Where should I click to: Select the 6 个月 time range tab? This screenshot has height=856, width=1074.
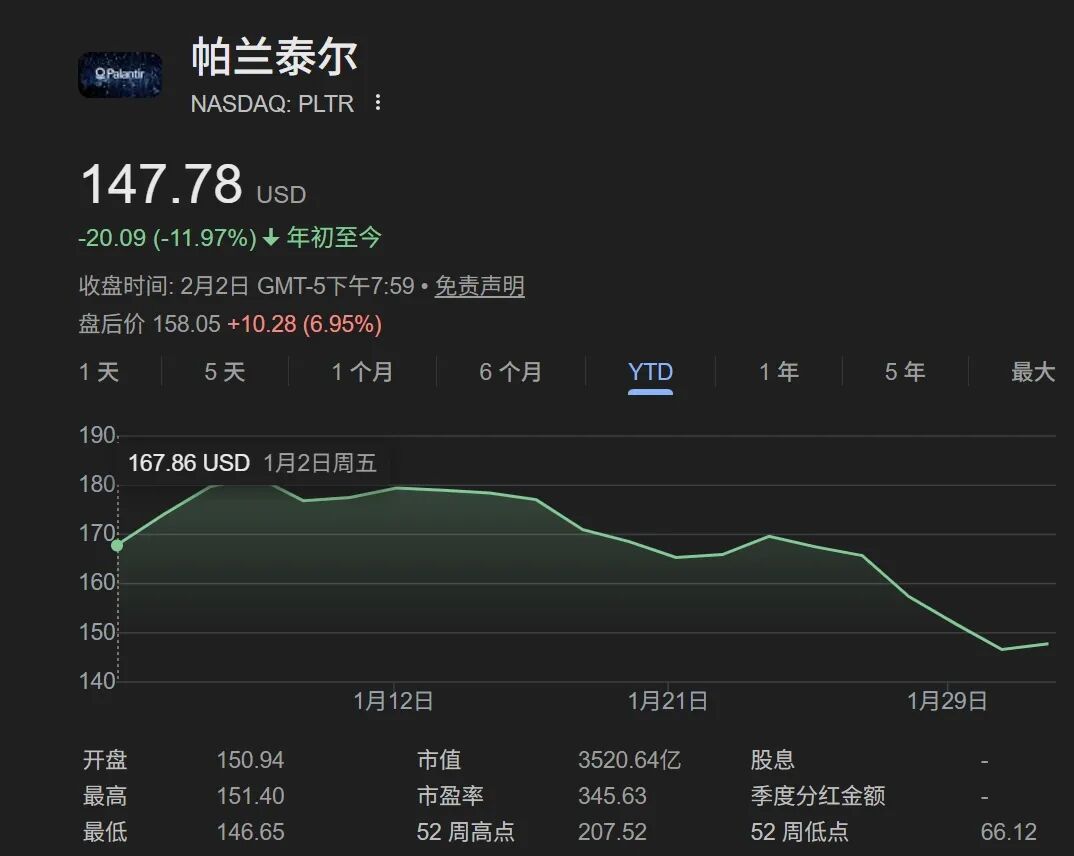click(510, 372)
